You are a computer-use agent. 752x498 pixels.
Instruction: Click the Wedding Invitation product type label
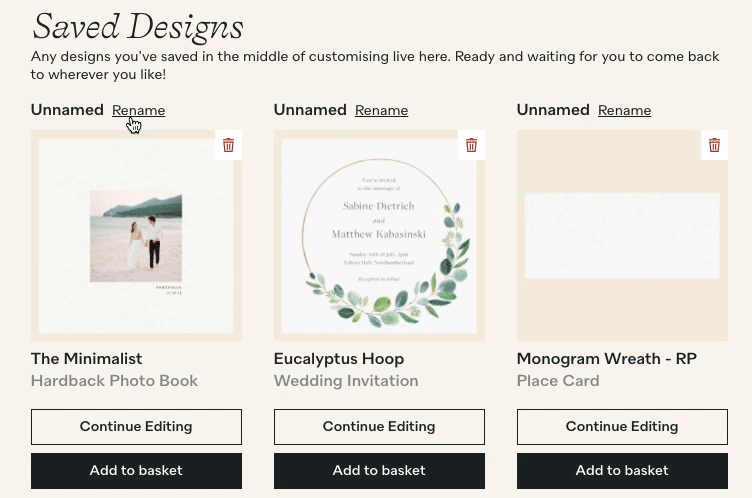(x=346, y=381)
